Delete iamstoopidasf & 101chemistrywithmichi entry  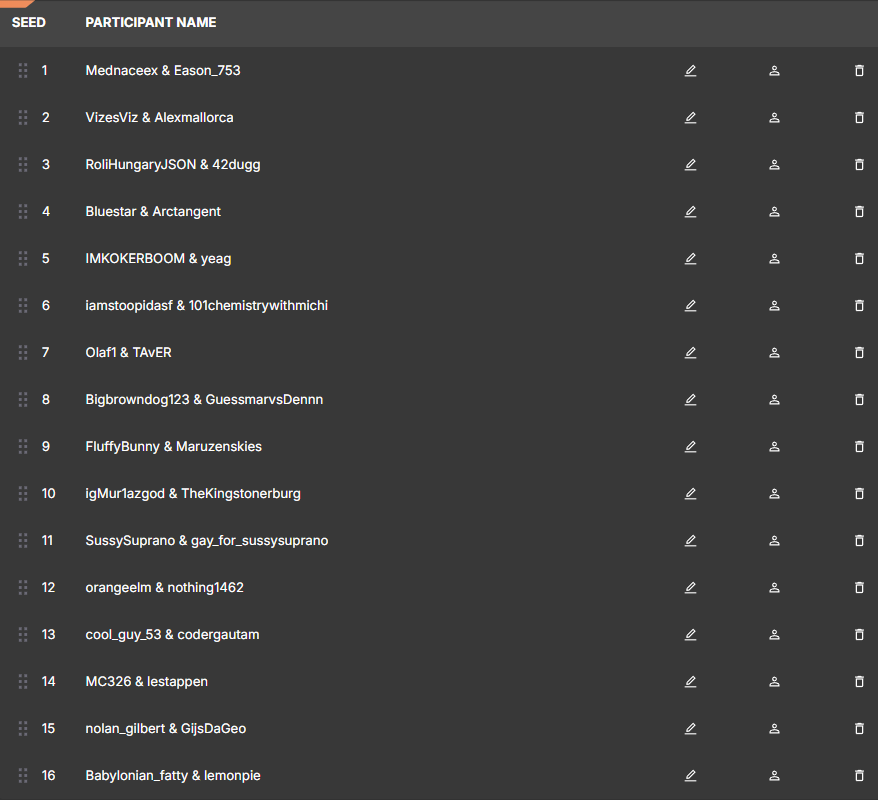[x=859, y=306]
